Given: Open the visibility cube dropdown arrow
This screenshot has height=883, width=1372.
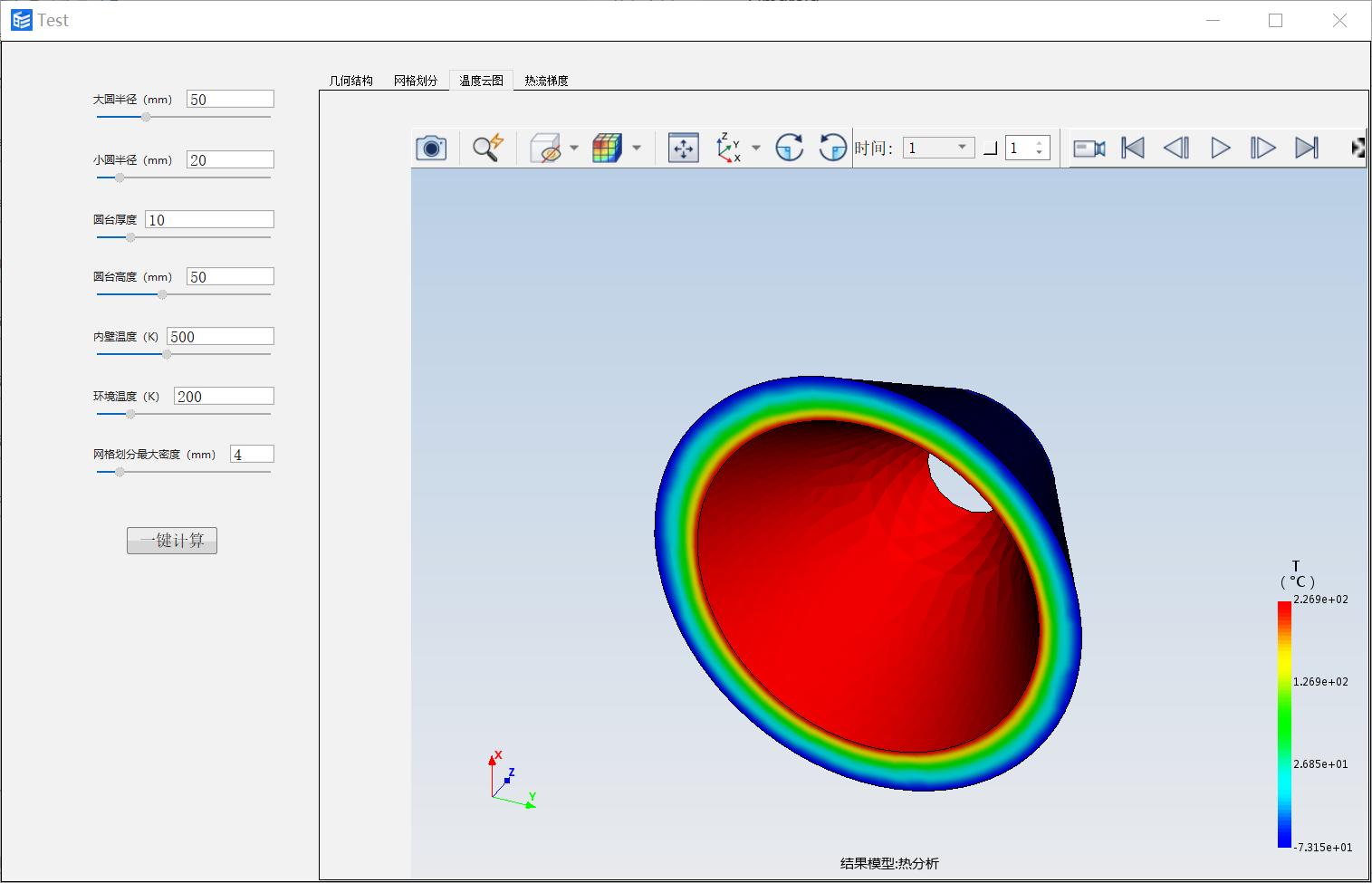Looking at the screenshot, I should (574, 148).
